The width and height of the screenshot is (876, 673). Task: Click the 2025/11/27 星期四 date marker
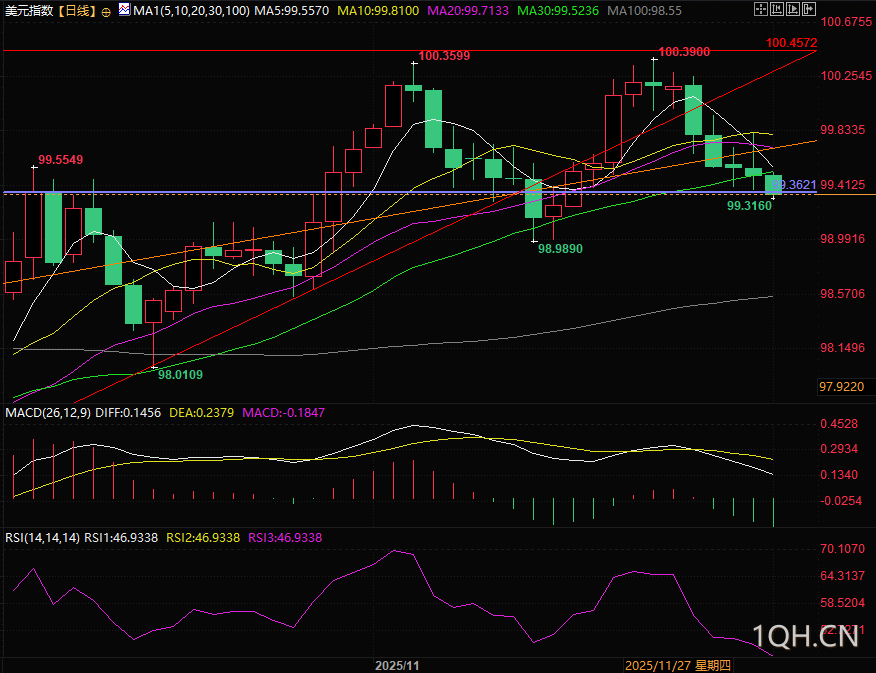coord(678,665)
